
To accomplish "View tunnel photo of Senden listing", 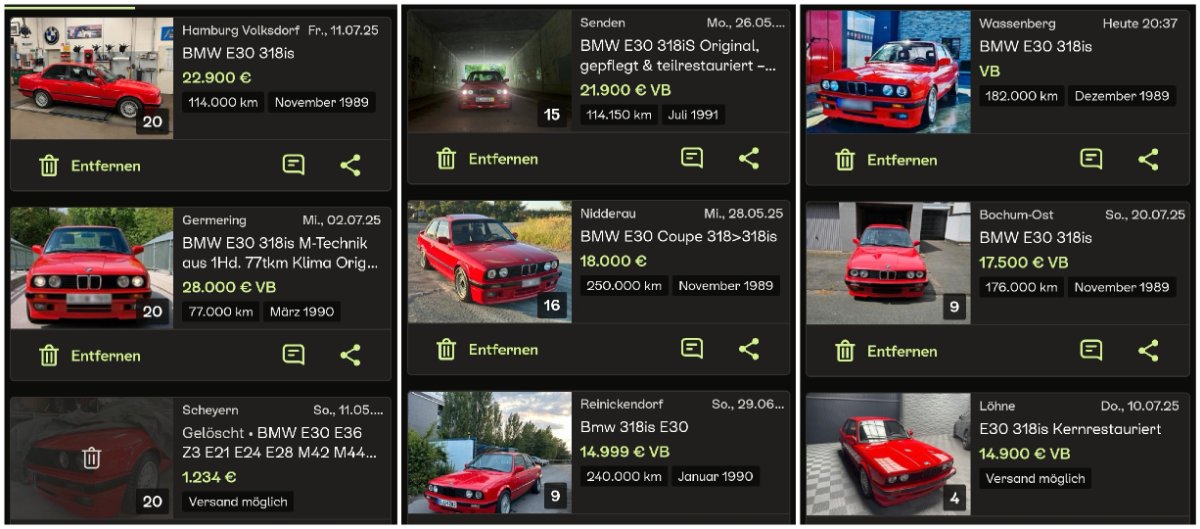I will [489, 72].
